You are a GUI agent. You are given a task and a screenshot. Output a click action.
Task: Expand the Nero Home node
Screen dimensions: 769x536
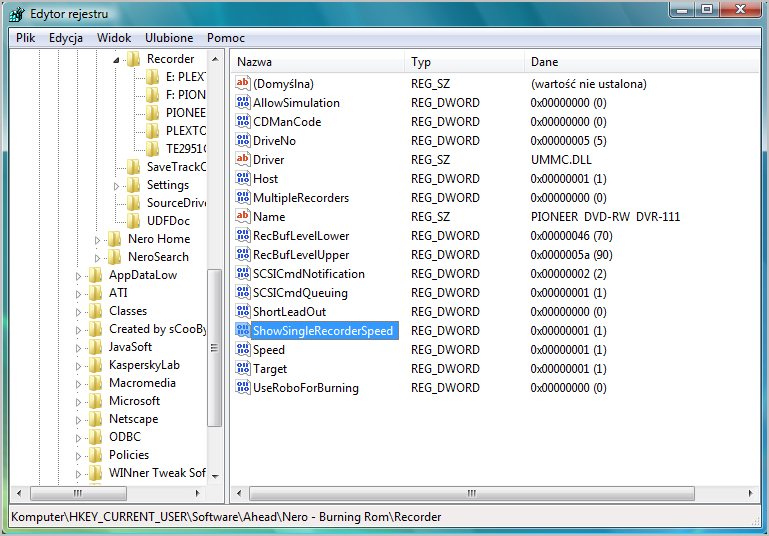[x=97, y=240]
